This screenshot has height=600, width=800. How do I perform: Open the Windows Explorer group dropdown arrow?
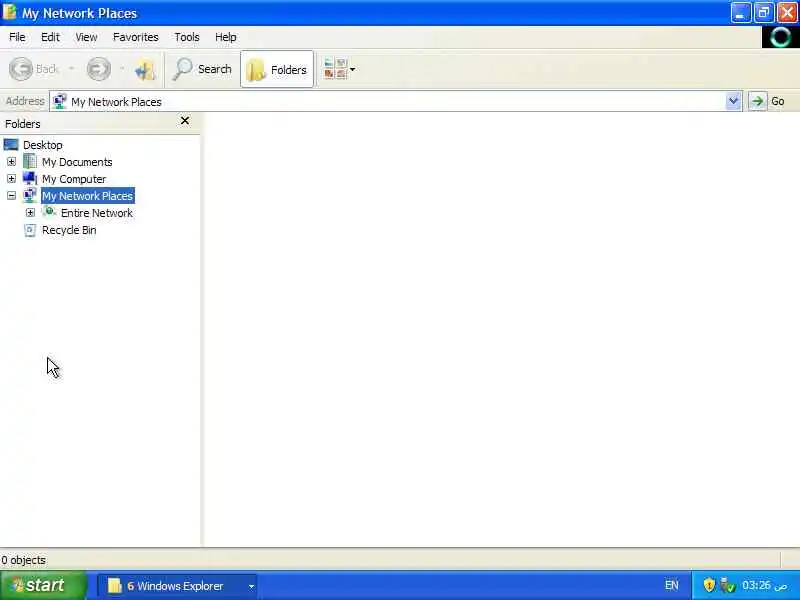pos(251,586)
